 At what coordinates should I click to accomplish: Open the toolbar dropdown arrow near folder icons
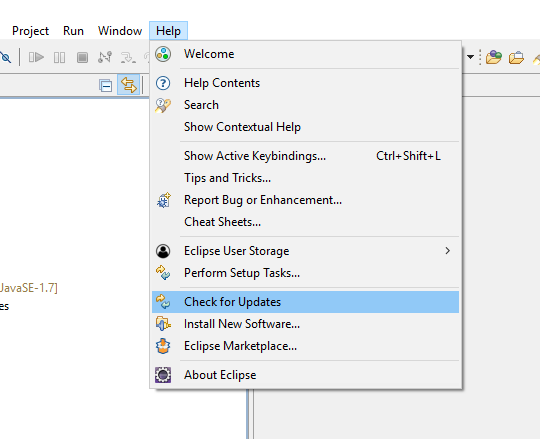[x=470, y=57]
